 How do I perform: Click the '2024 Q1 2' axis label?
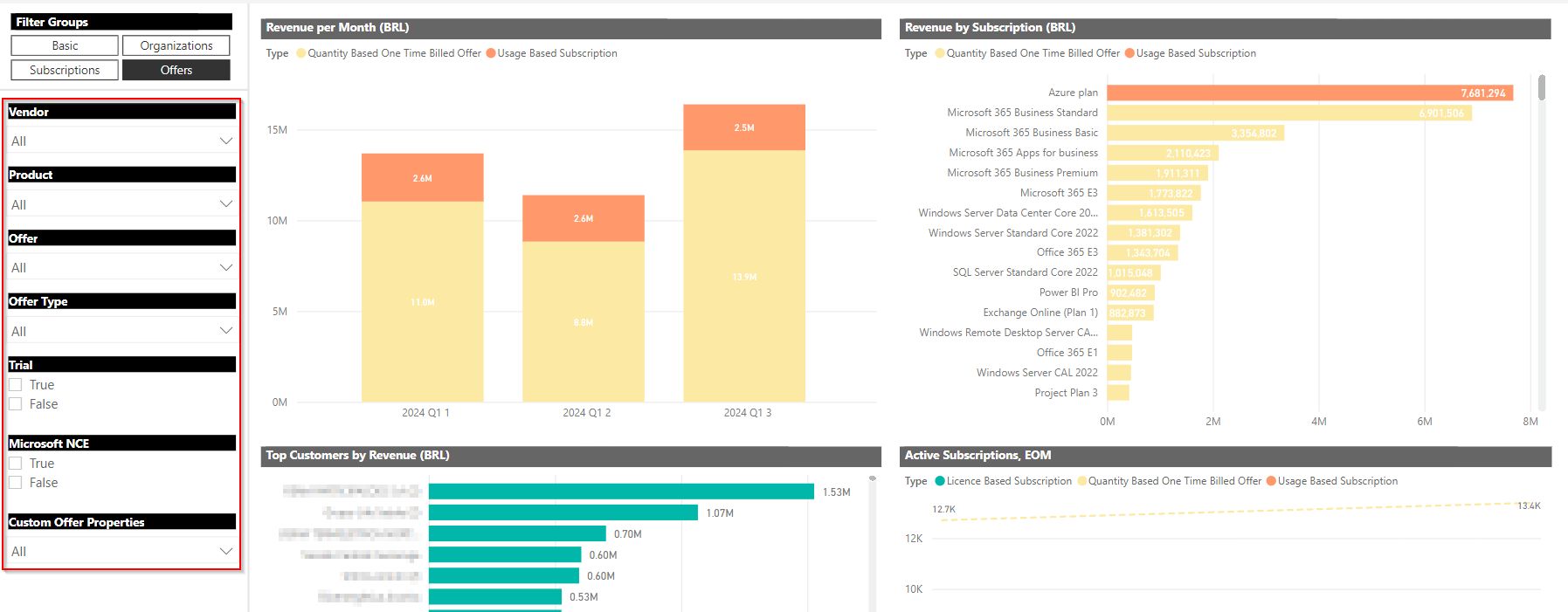(586, 413)
